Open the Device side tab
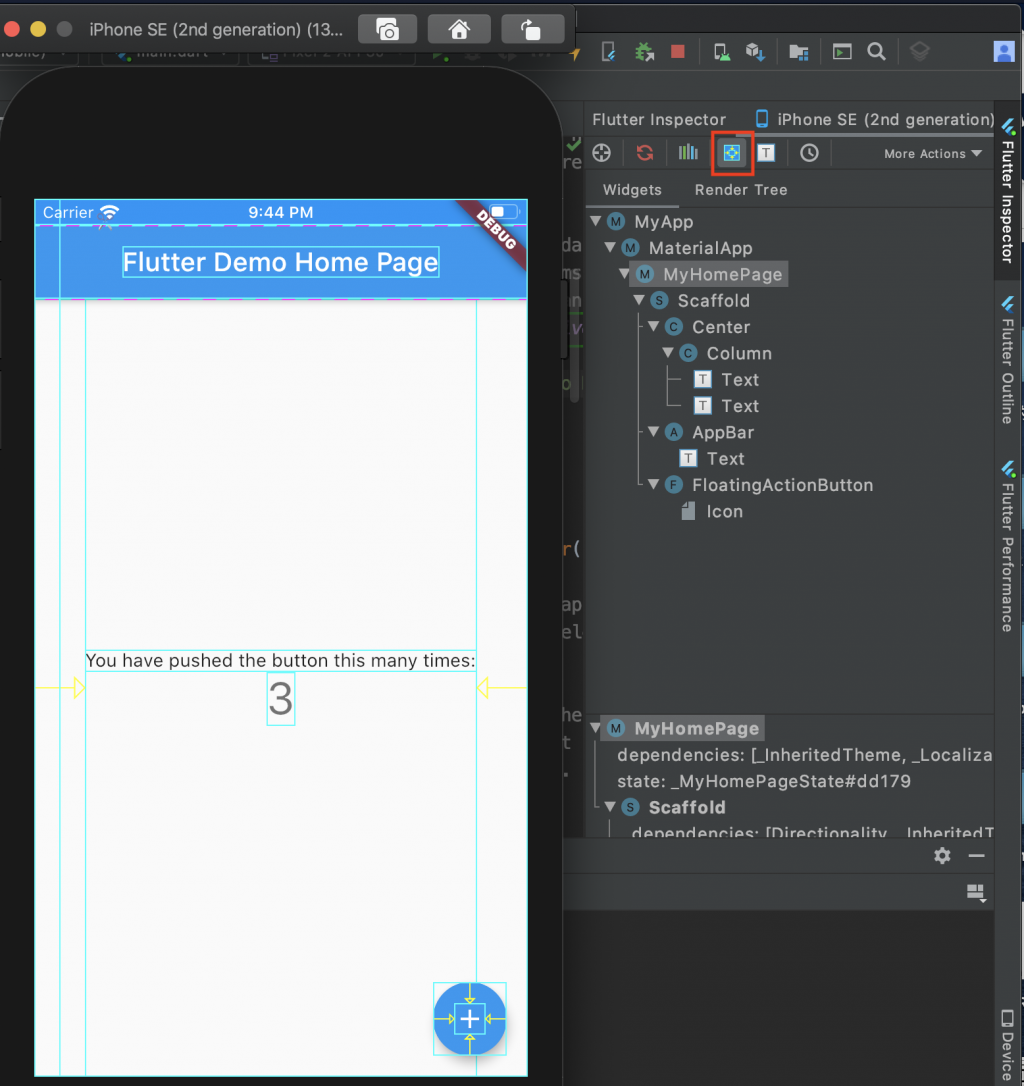 [1008, 1044]
